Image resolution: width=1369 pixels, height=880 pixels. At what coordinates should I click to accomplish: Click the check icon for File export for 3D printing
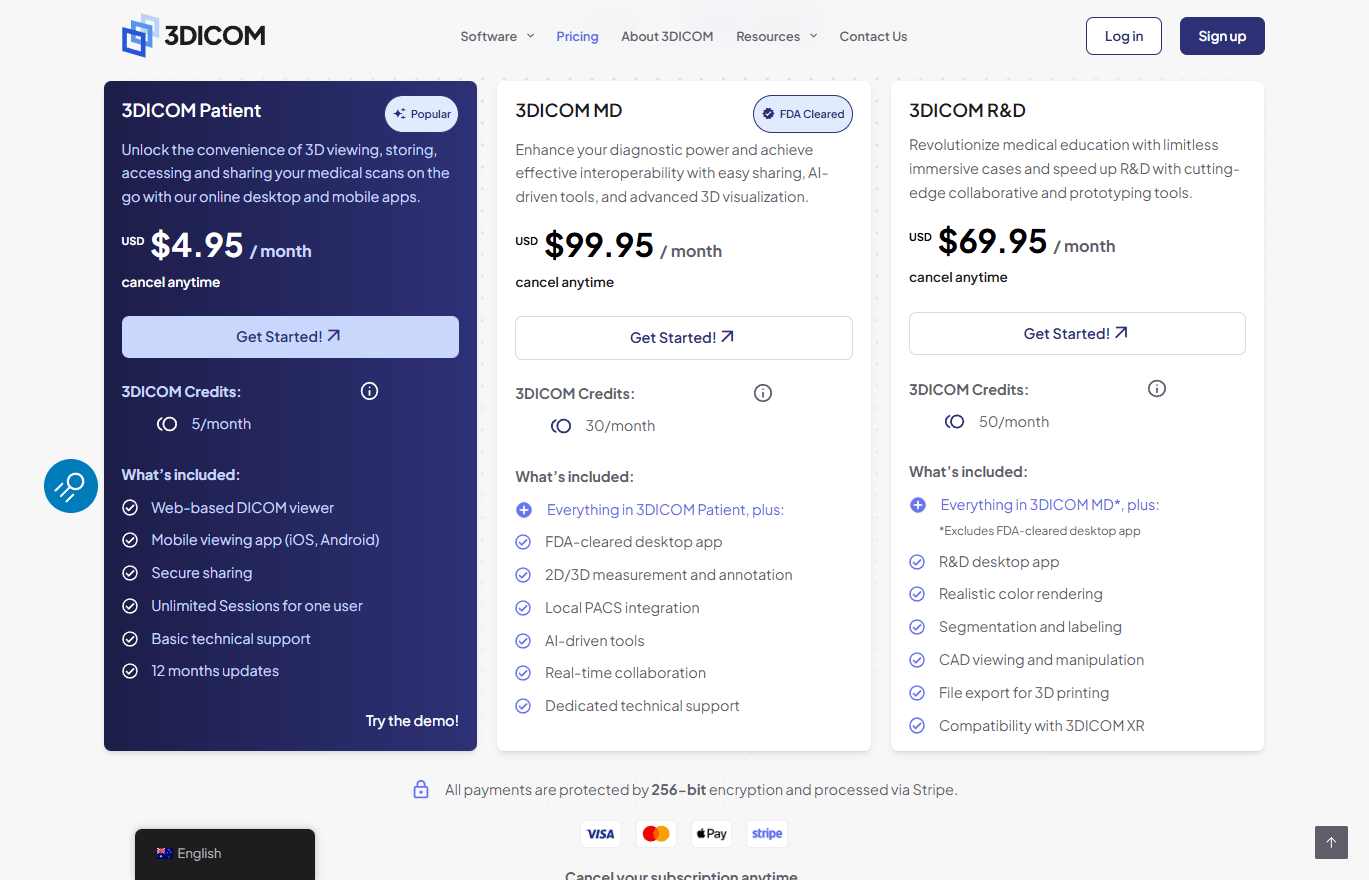click(917, 693)
